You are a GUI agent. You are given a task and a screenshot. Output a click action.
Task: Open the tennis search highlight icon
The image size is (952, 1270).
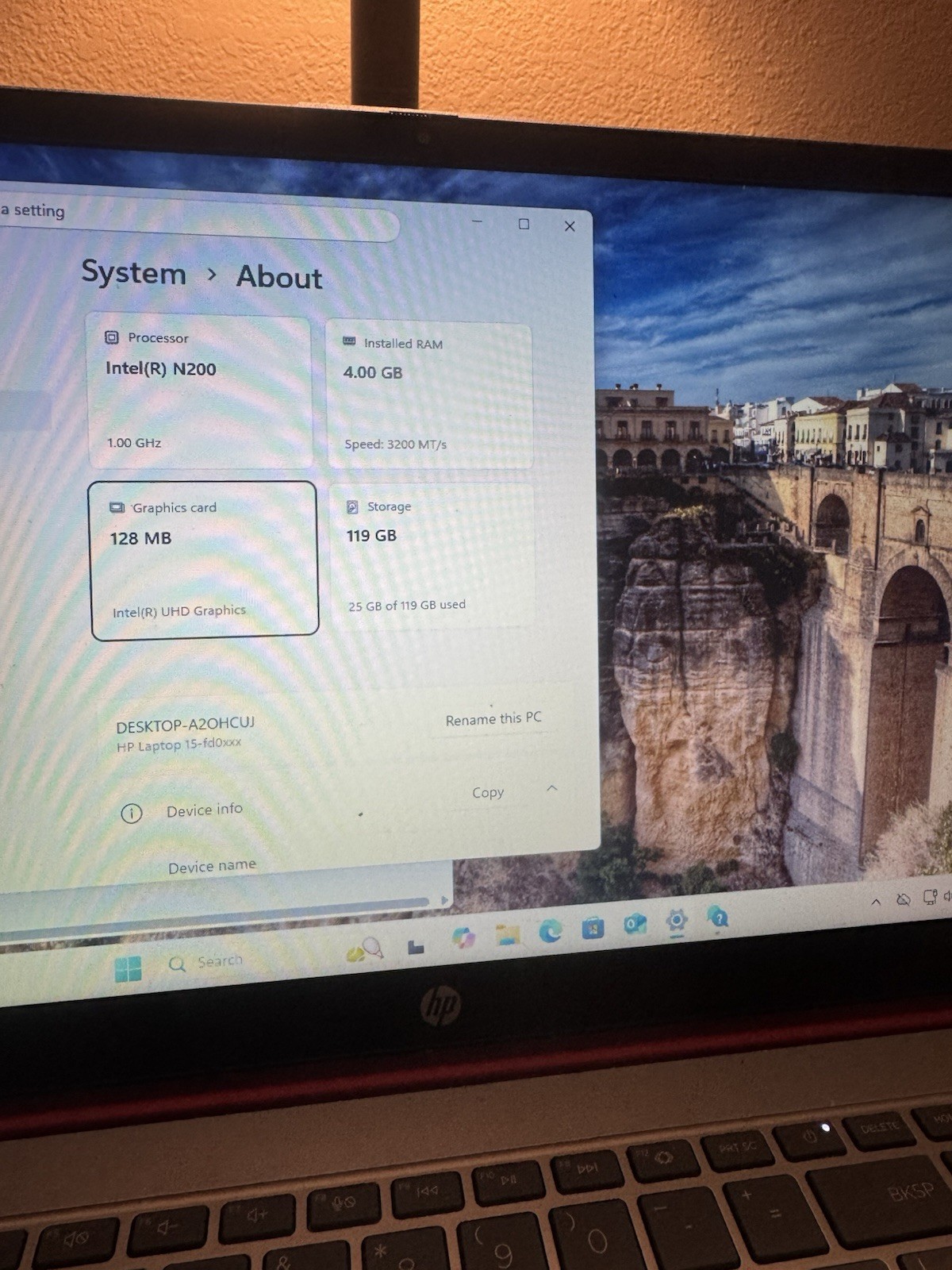[365, 950]
